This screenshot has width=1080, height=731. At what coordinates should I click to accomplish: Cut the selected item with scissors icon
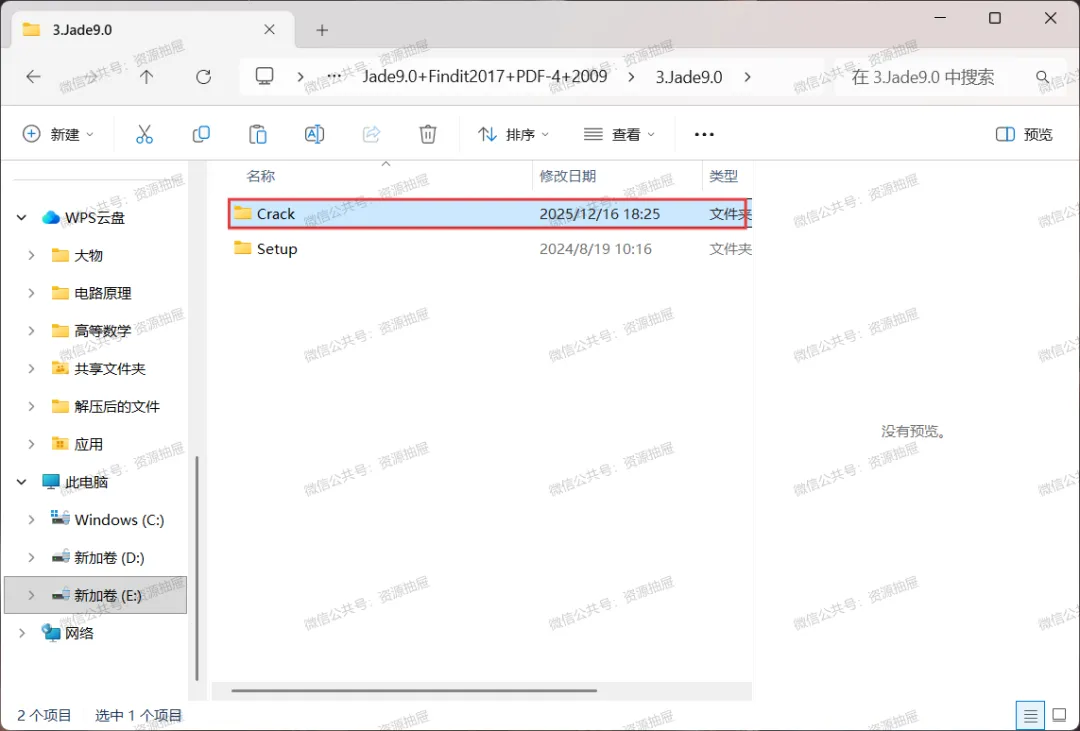pos(144,134)
